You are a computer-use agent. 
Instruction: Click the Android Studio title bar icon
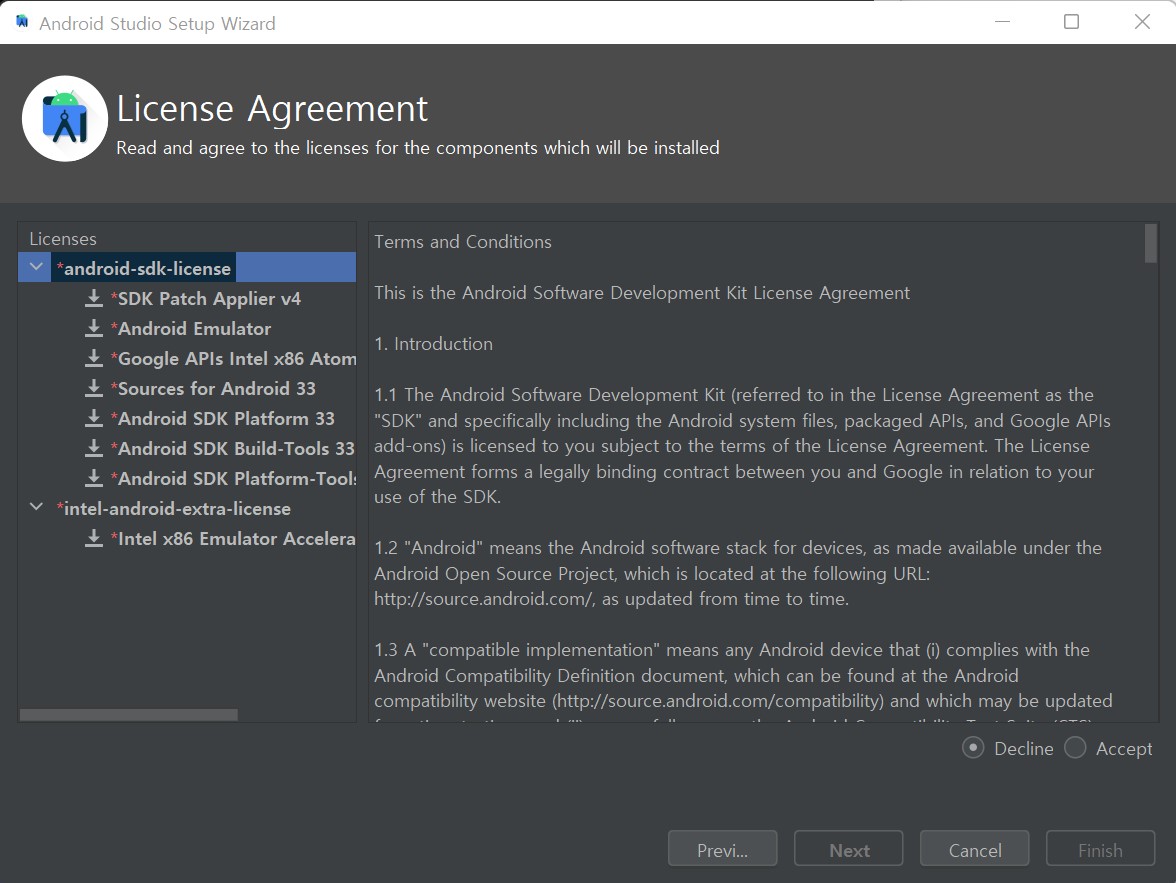coord(22,23)
